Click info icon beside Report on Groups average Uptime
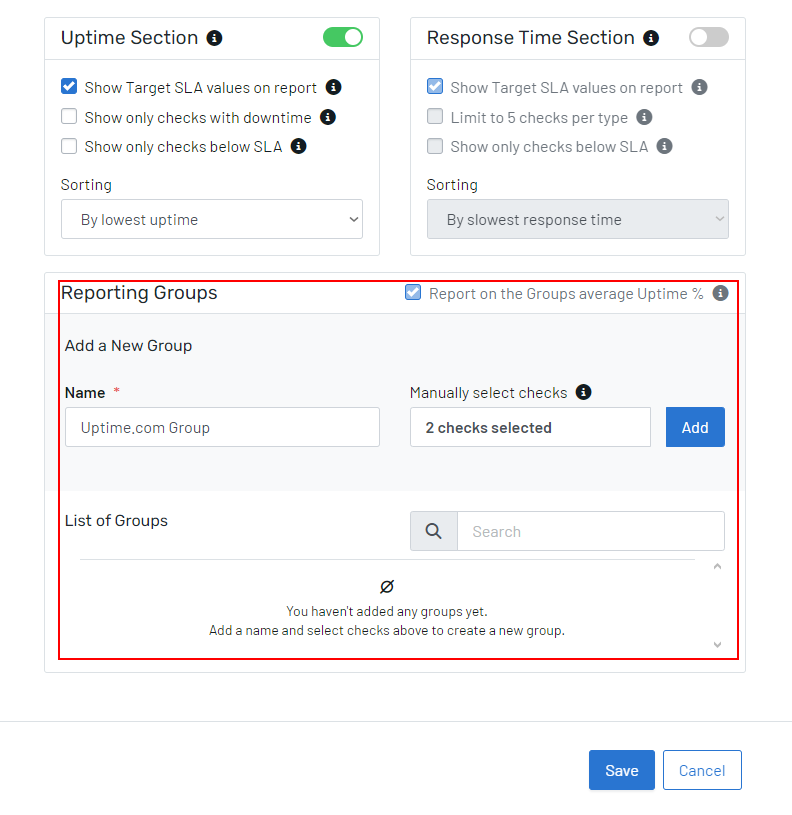Image resolution: width=792 pixels, height=815 pixels. coord(720,293)
